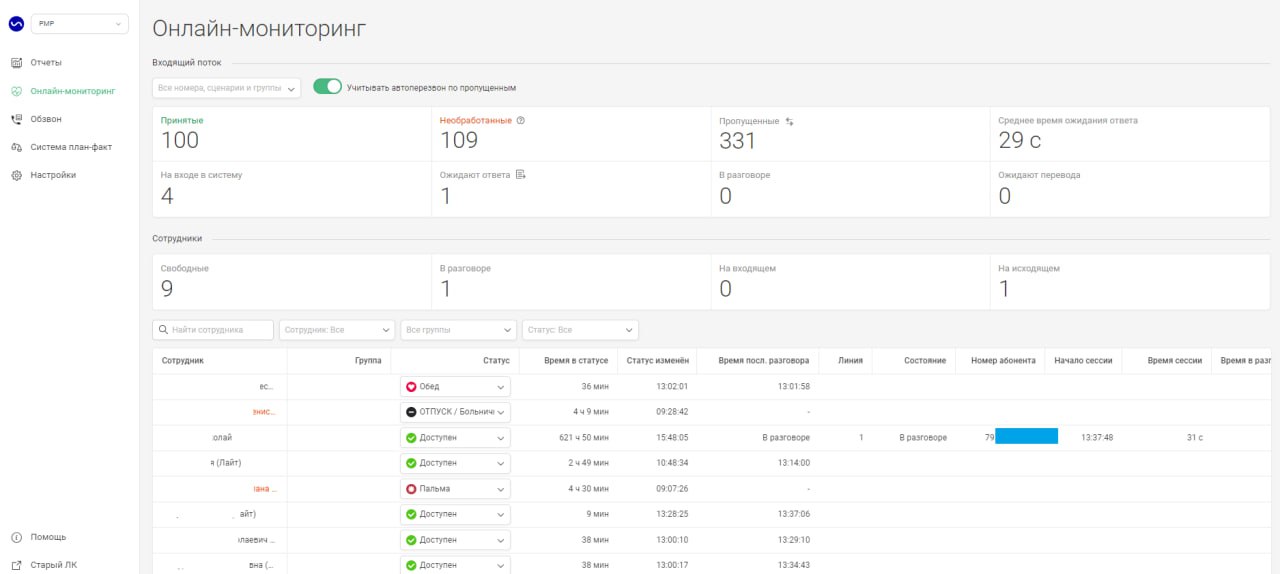
Task: Toggle the автоперезвон по пропущенным switch
Action: (x=327, y=87)
